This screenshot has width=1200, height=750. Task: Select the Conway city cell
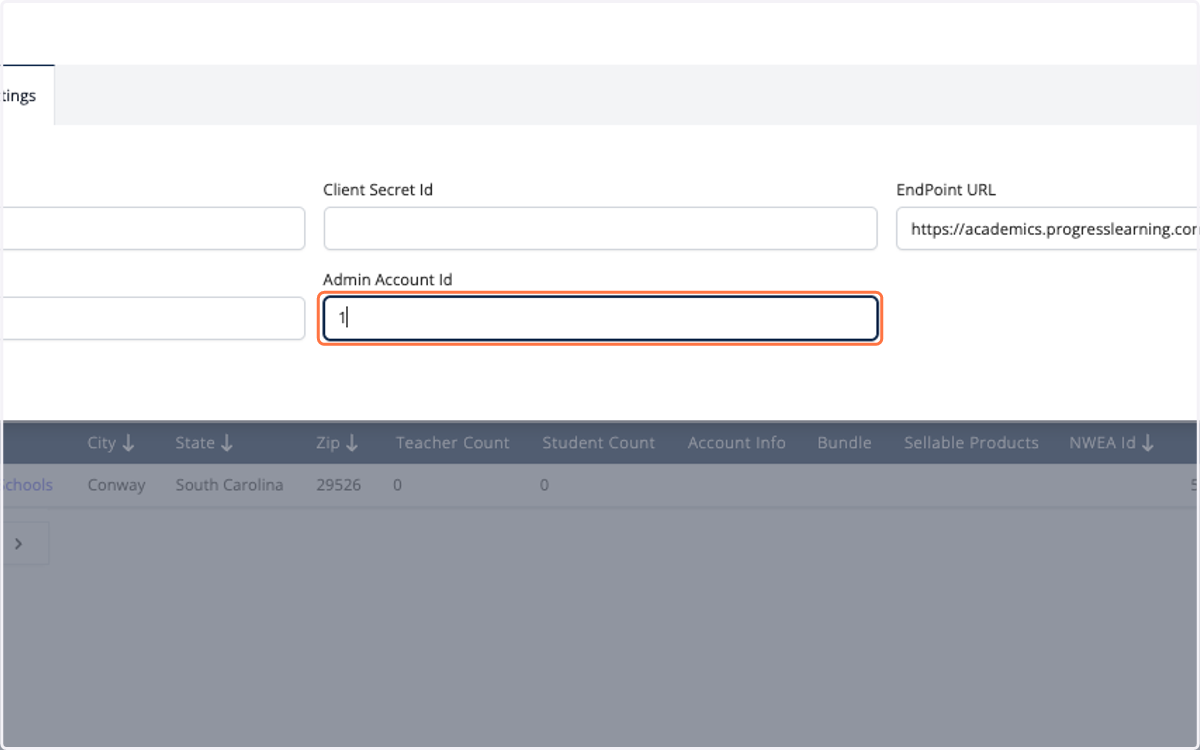pos(116,485)
